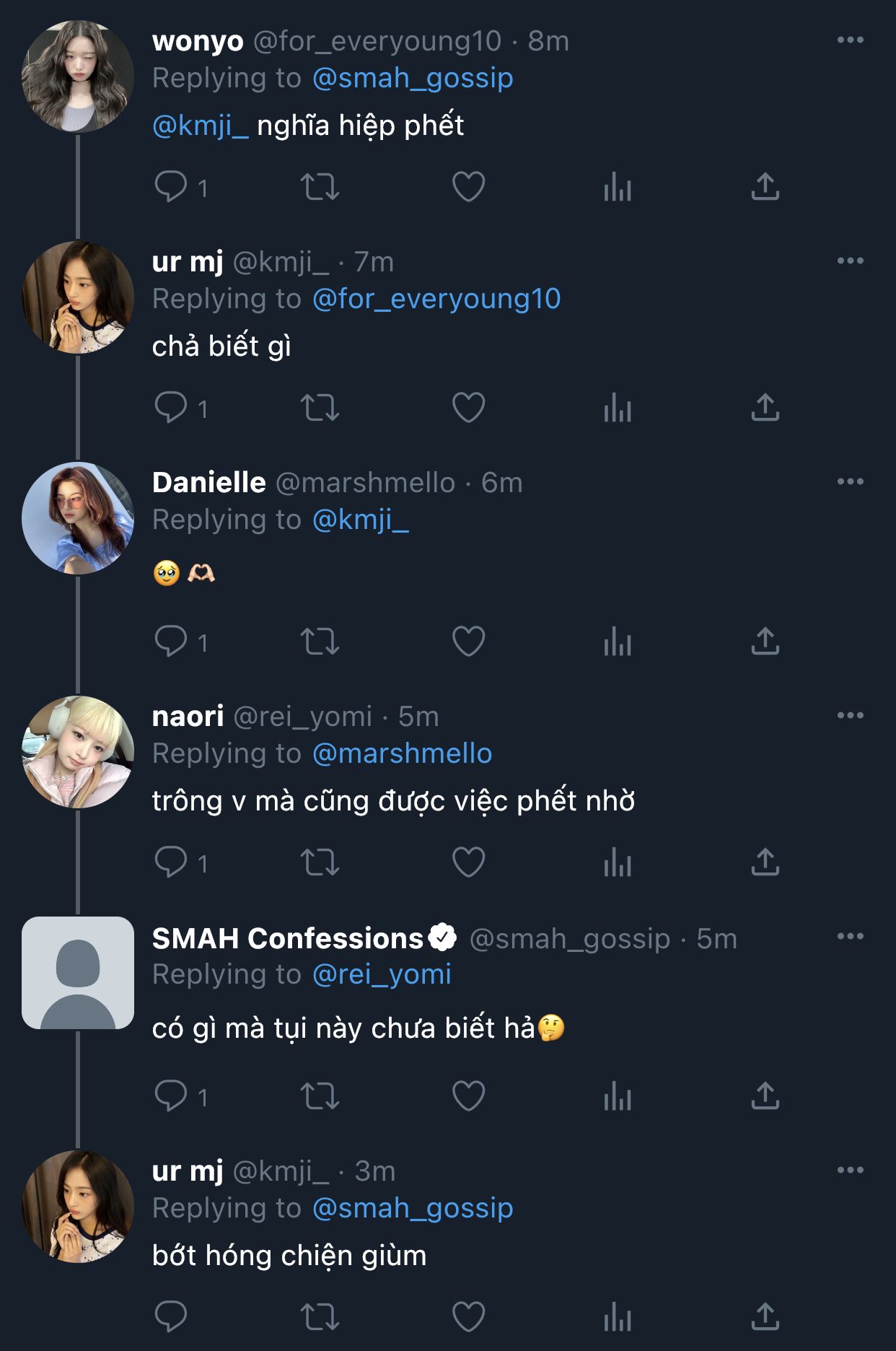Like SMAH Confessions' reply tweet

click(468, 1096)
